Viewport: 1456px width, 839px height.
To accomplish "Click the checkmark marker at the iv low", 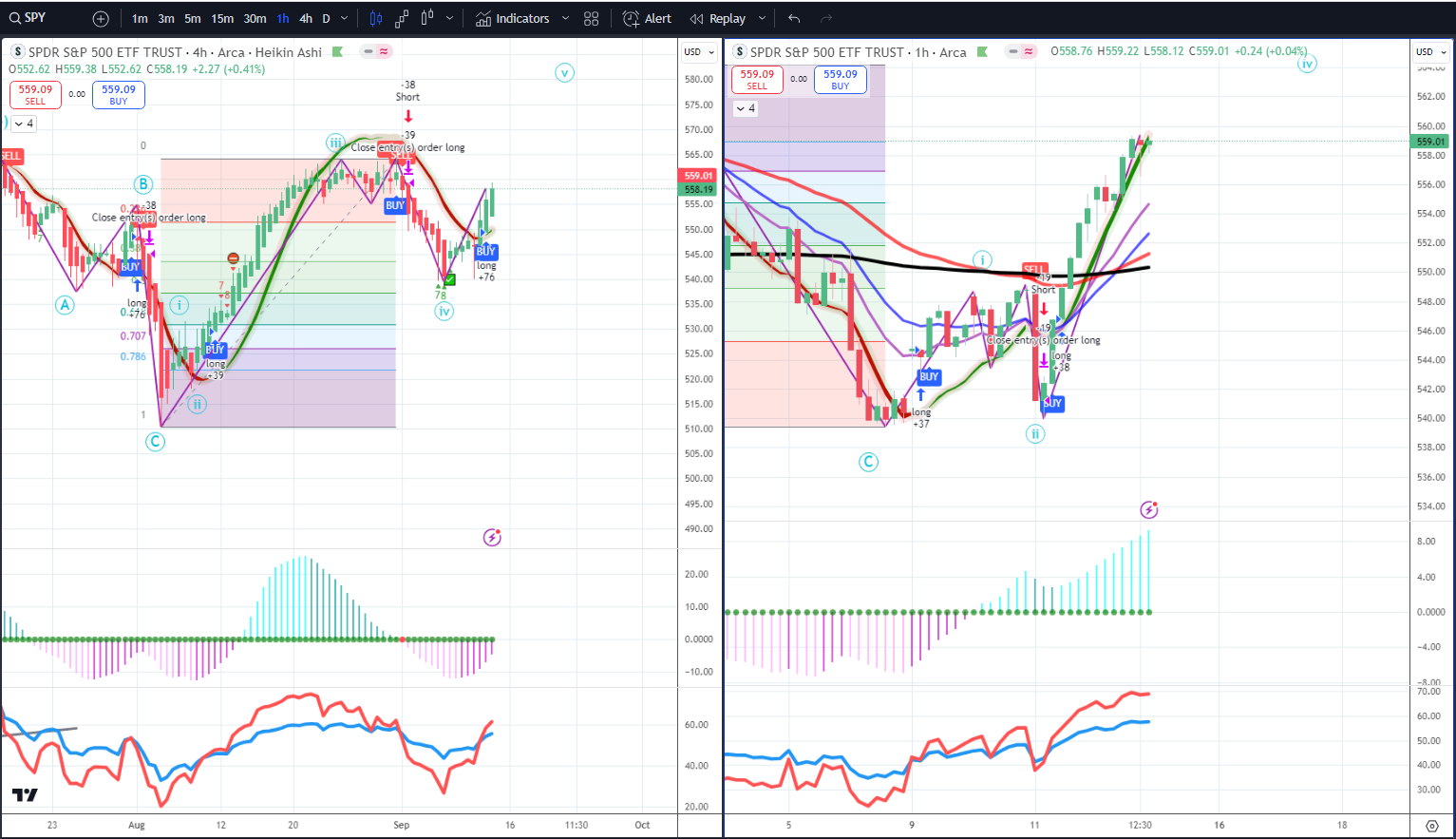I will 450,279.
